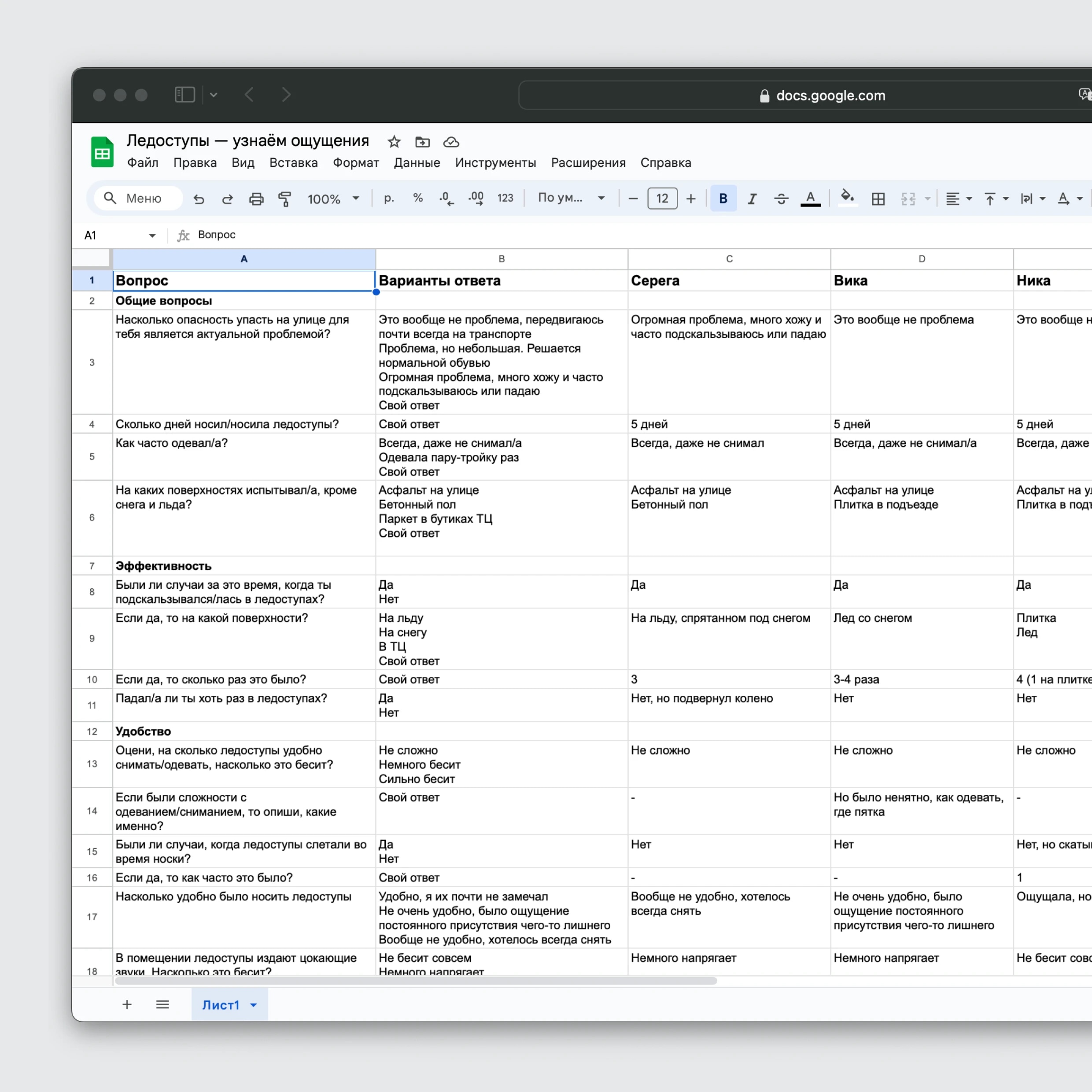This screenshot has height=1092, width=1092.
Task: Expand merge cells options arrow
Action: (x=927, y=199)
